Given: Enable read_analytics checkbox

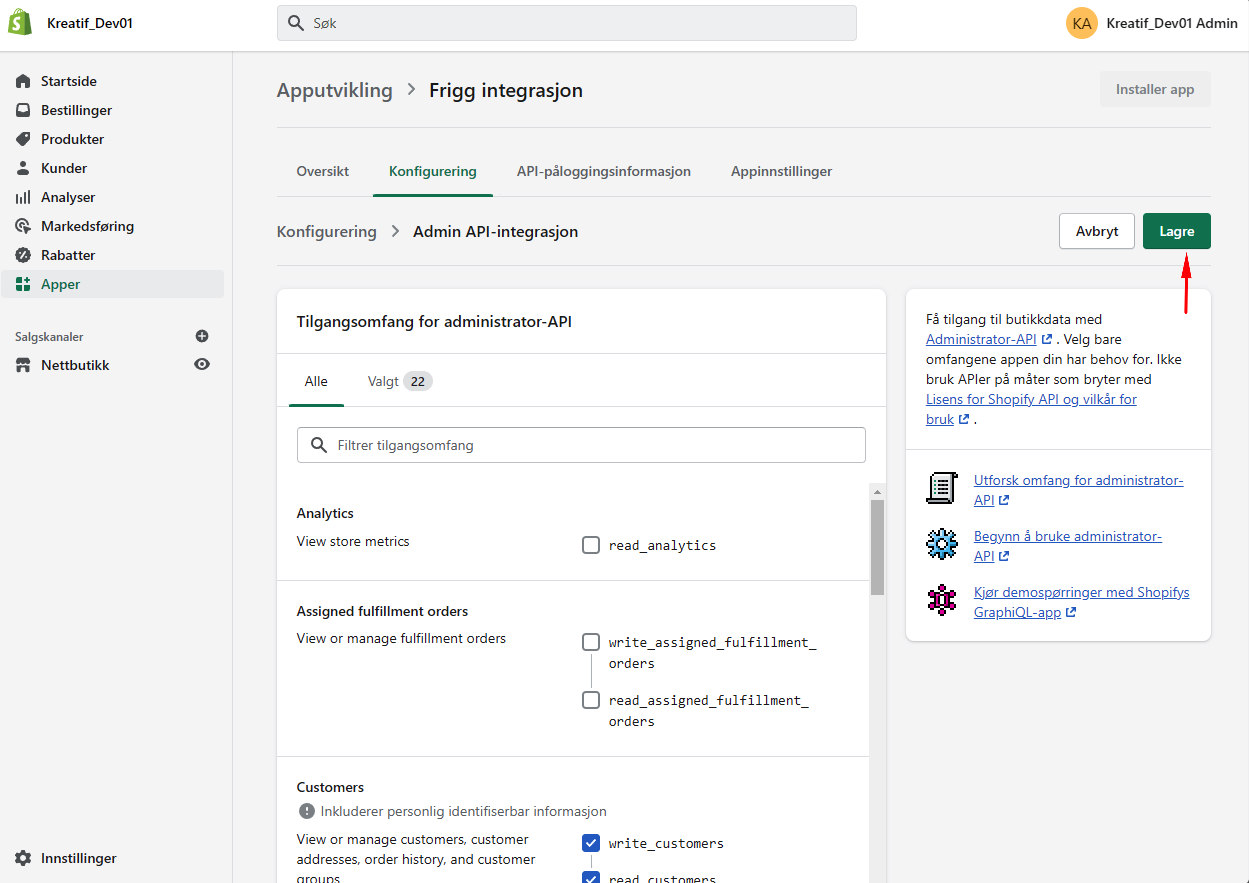Looking at the screenshot, I should tap(591, 545).
